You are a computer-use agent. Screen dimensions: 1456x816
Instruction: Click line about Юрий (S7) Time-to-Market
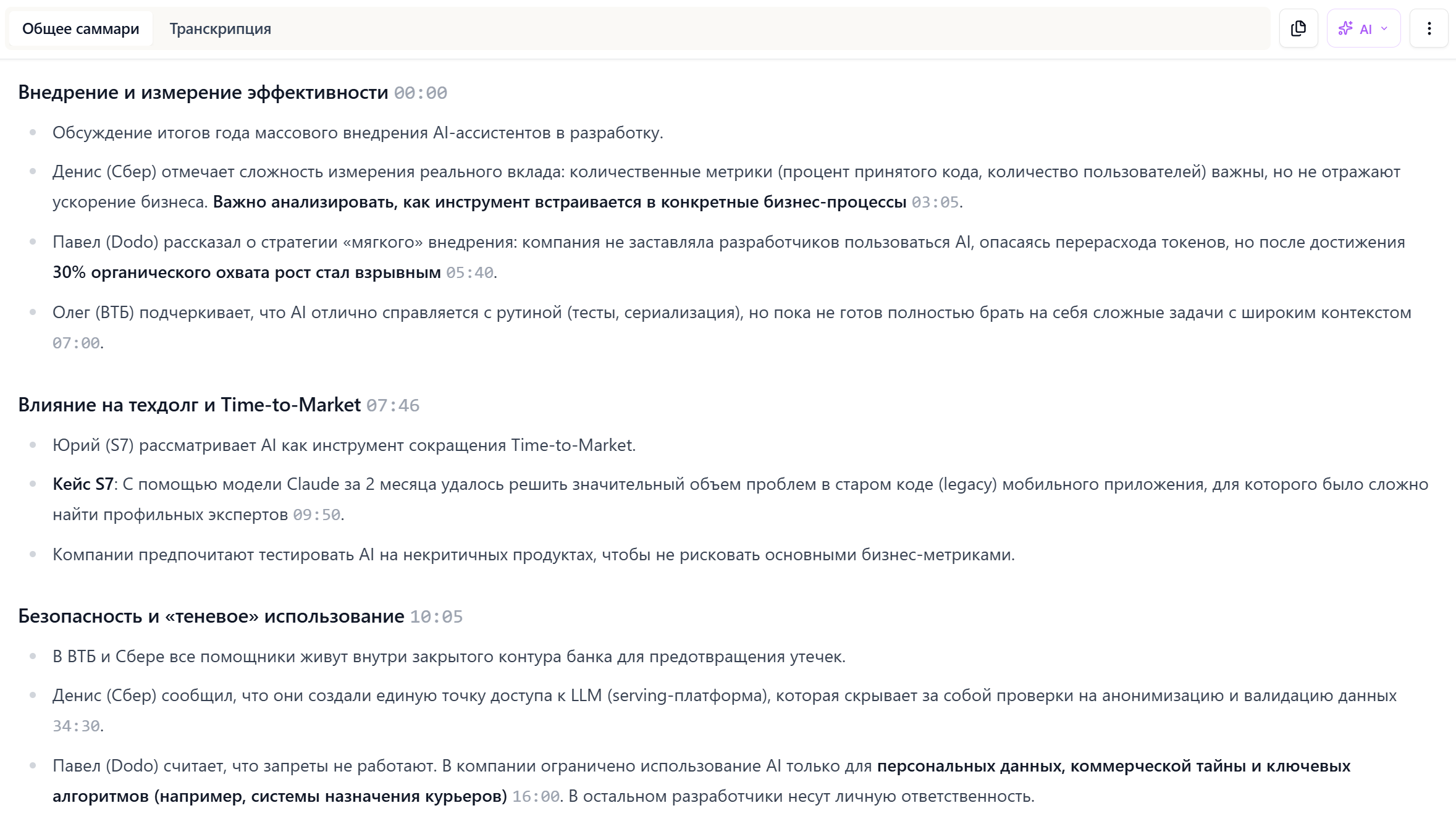344,445
